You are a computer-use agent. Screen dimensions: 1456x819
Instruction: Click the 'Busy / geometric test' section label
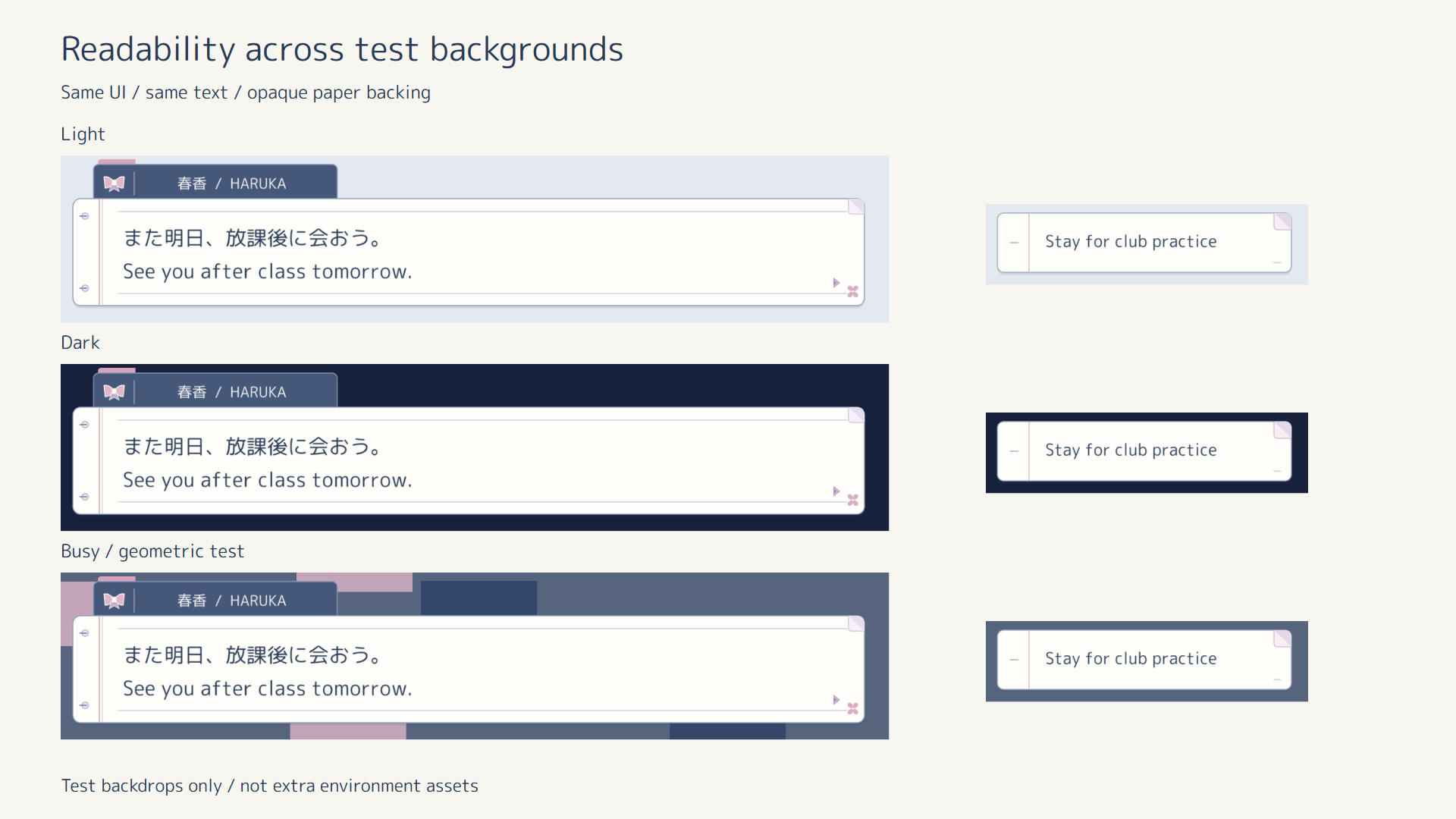click(x=152, y=552)
